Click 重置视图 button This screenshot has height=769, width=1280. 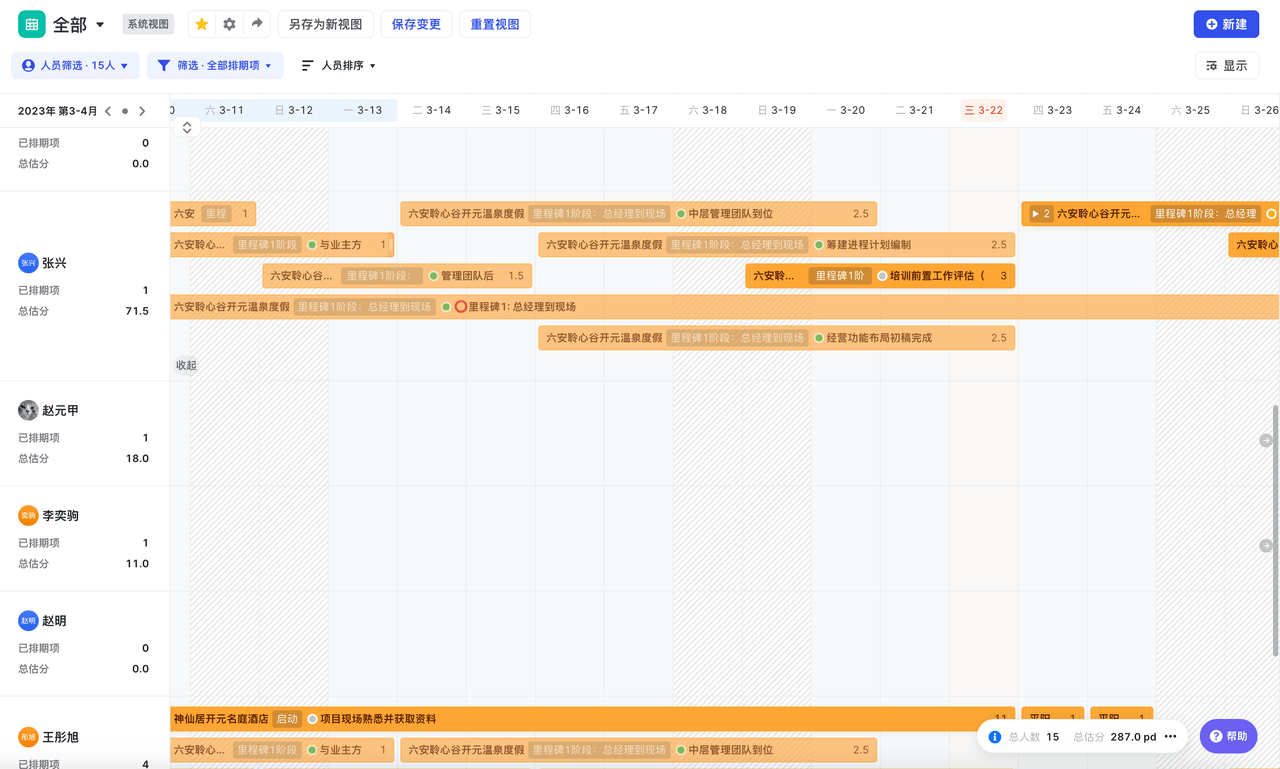click(494, 24)
